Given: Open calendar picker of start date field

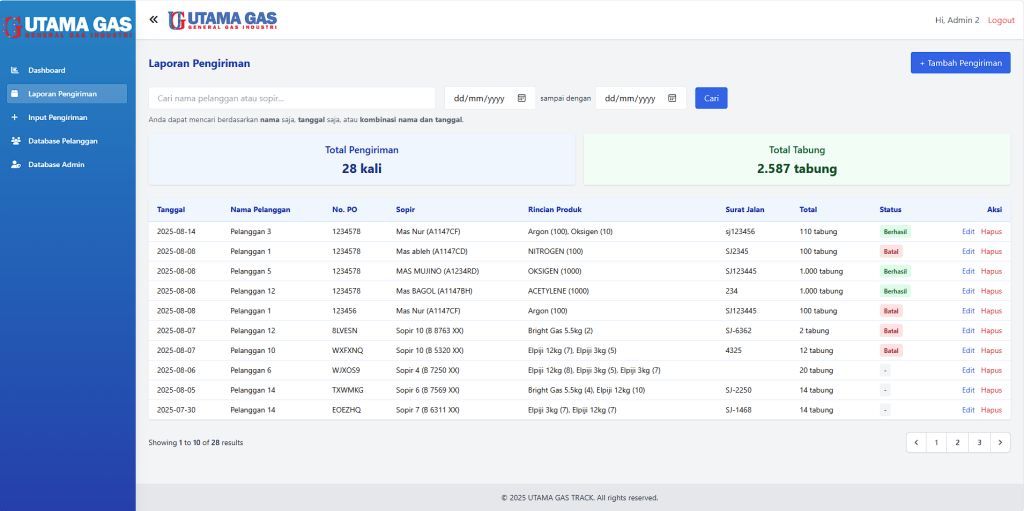Looking at the screenshot, I should [522, 98].
